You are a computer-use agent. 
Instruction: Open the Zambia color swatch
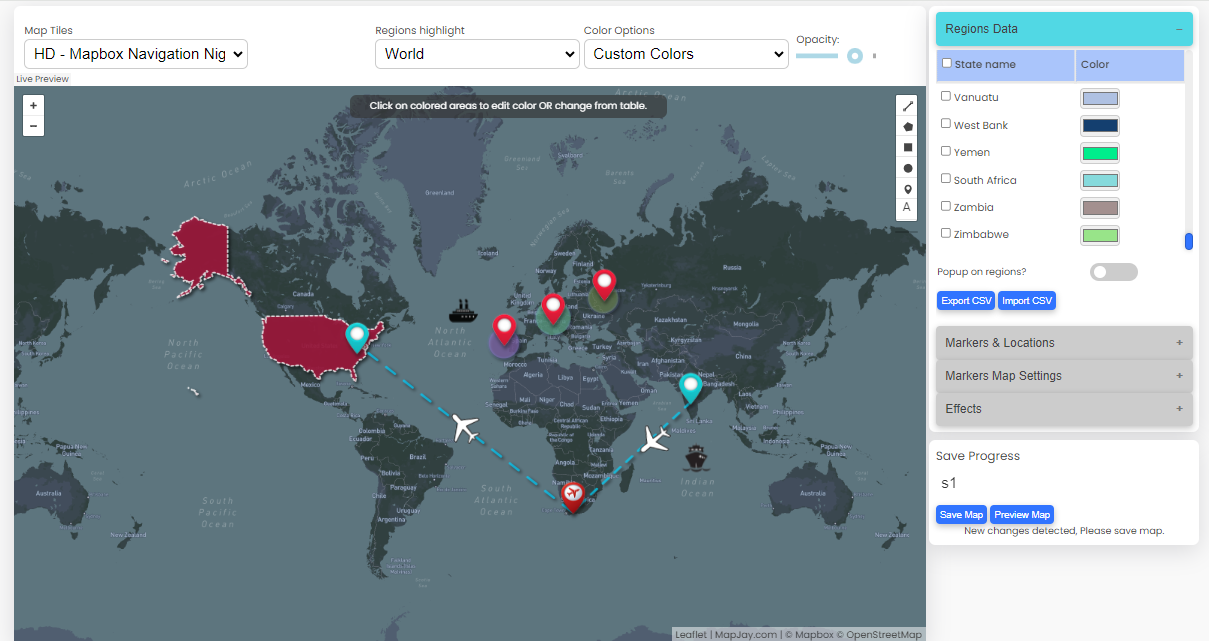pos(1100,208)
